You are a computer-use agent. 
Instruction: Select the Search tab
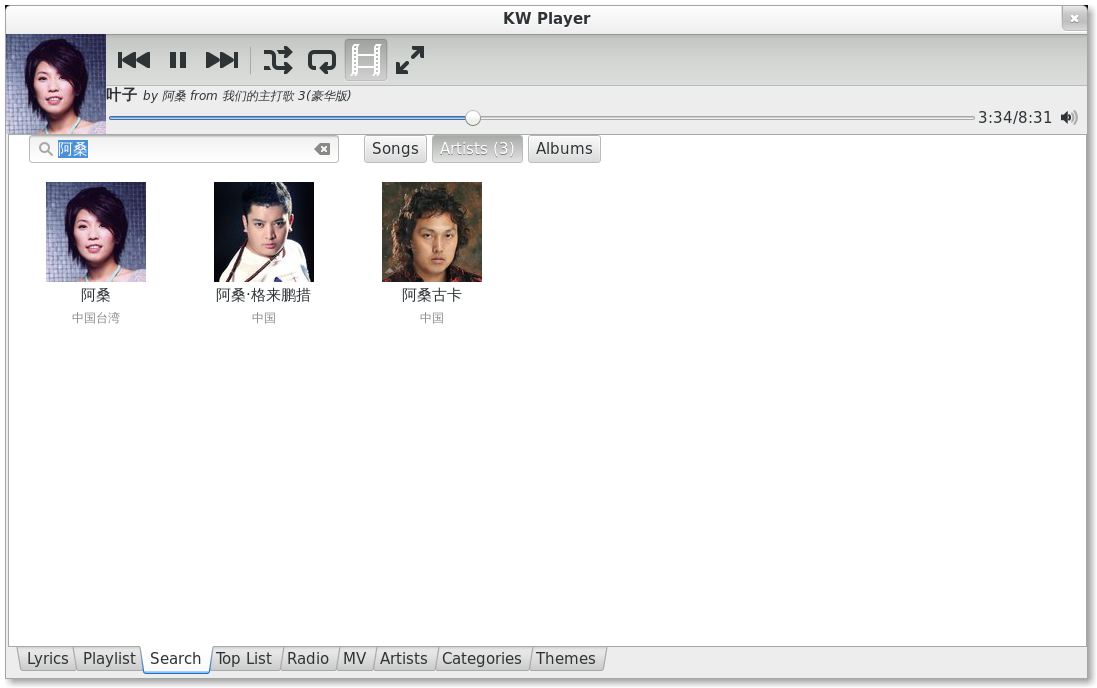pos(176,659)
